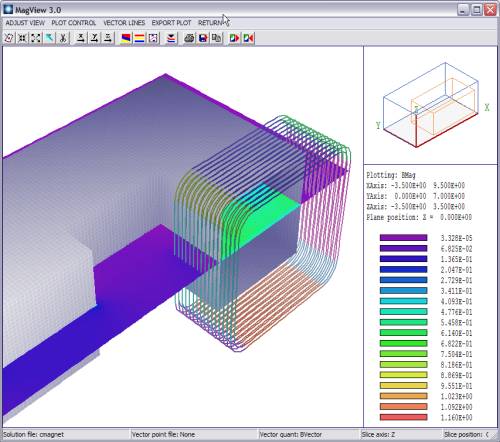This screenshot has width=500, height=442.
Task: Click the printer icon in toolbar
Action: (189, 38)
